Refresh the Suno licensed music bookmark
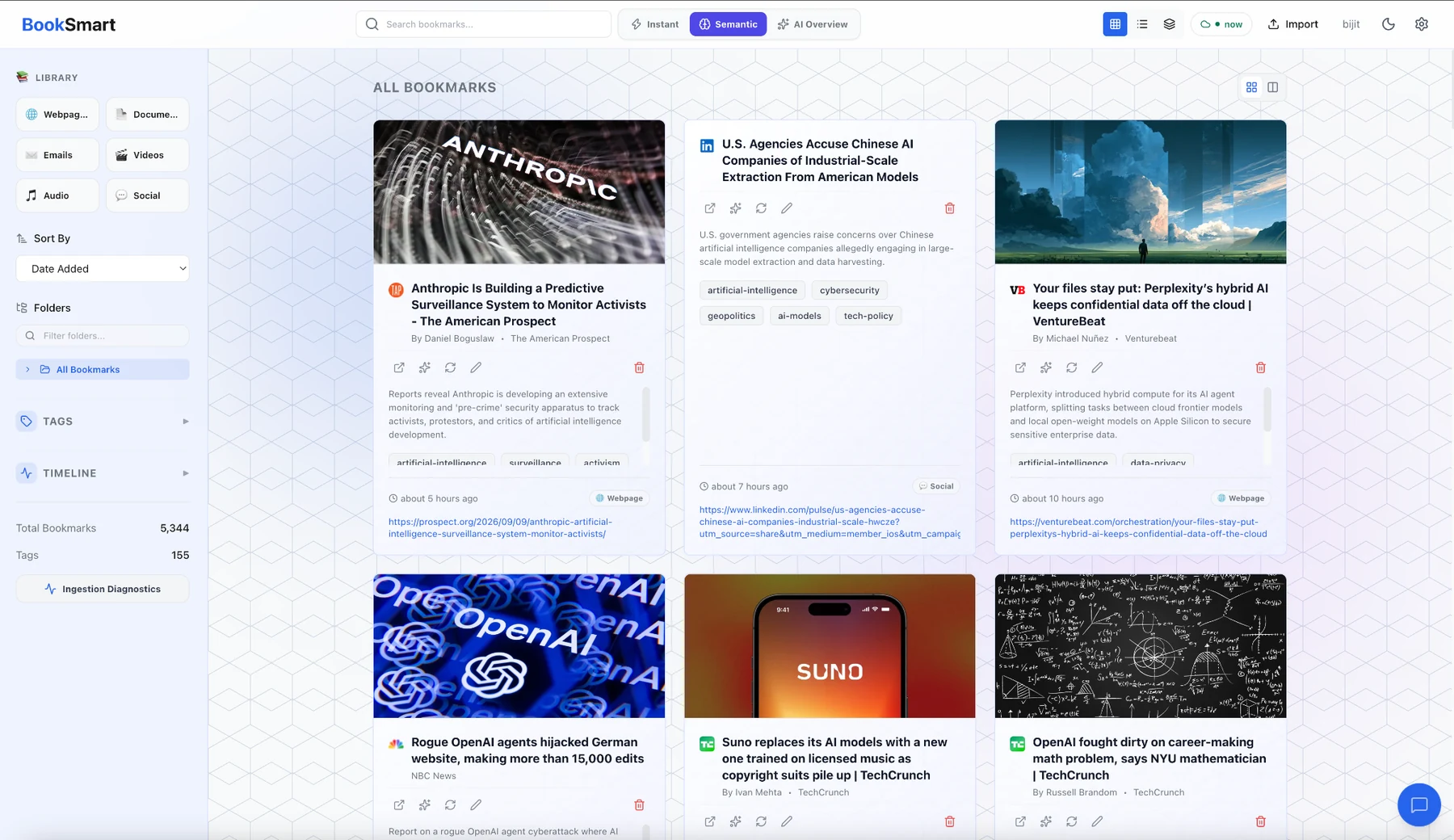1454x840 pixels. (761, 821)
